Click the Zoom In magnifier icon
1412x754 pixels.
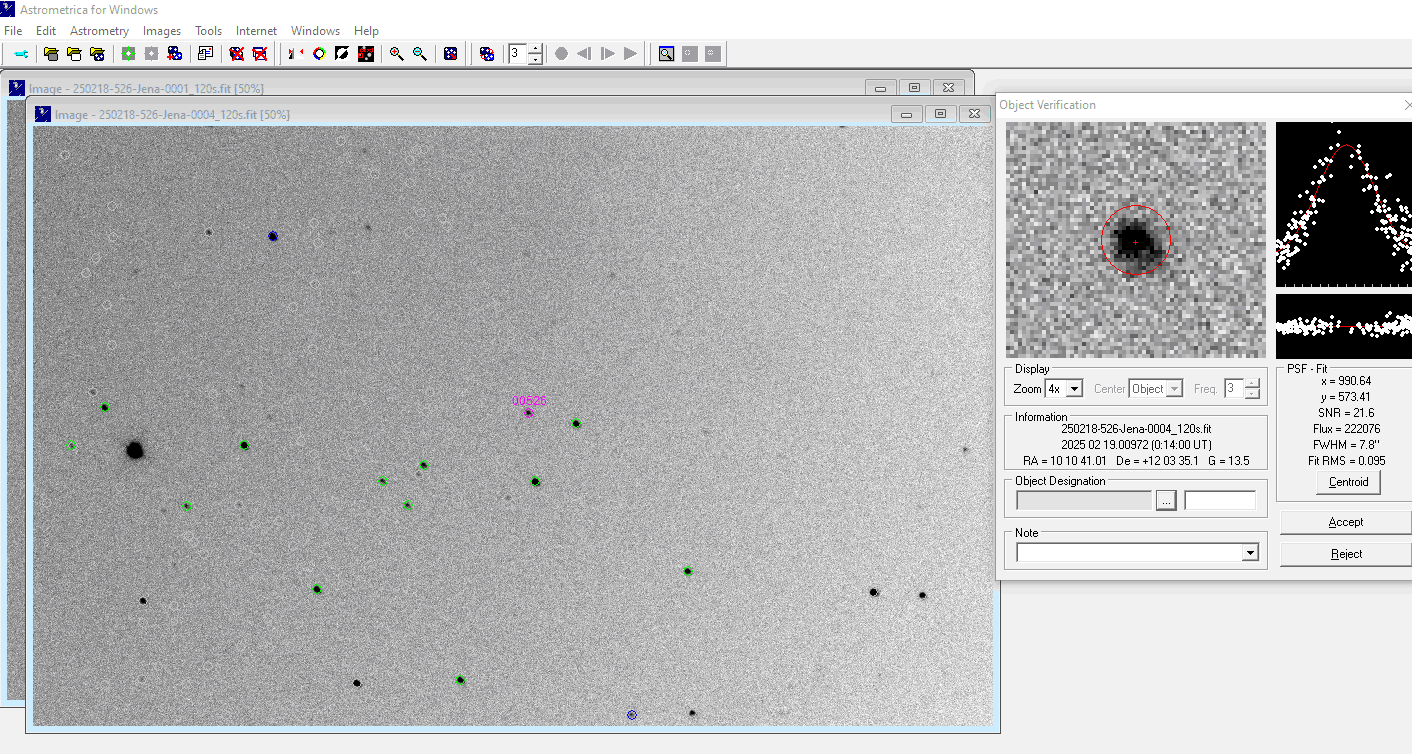397,54
